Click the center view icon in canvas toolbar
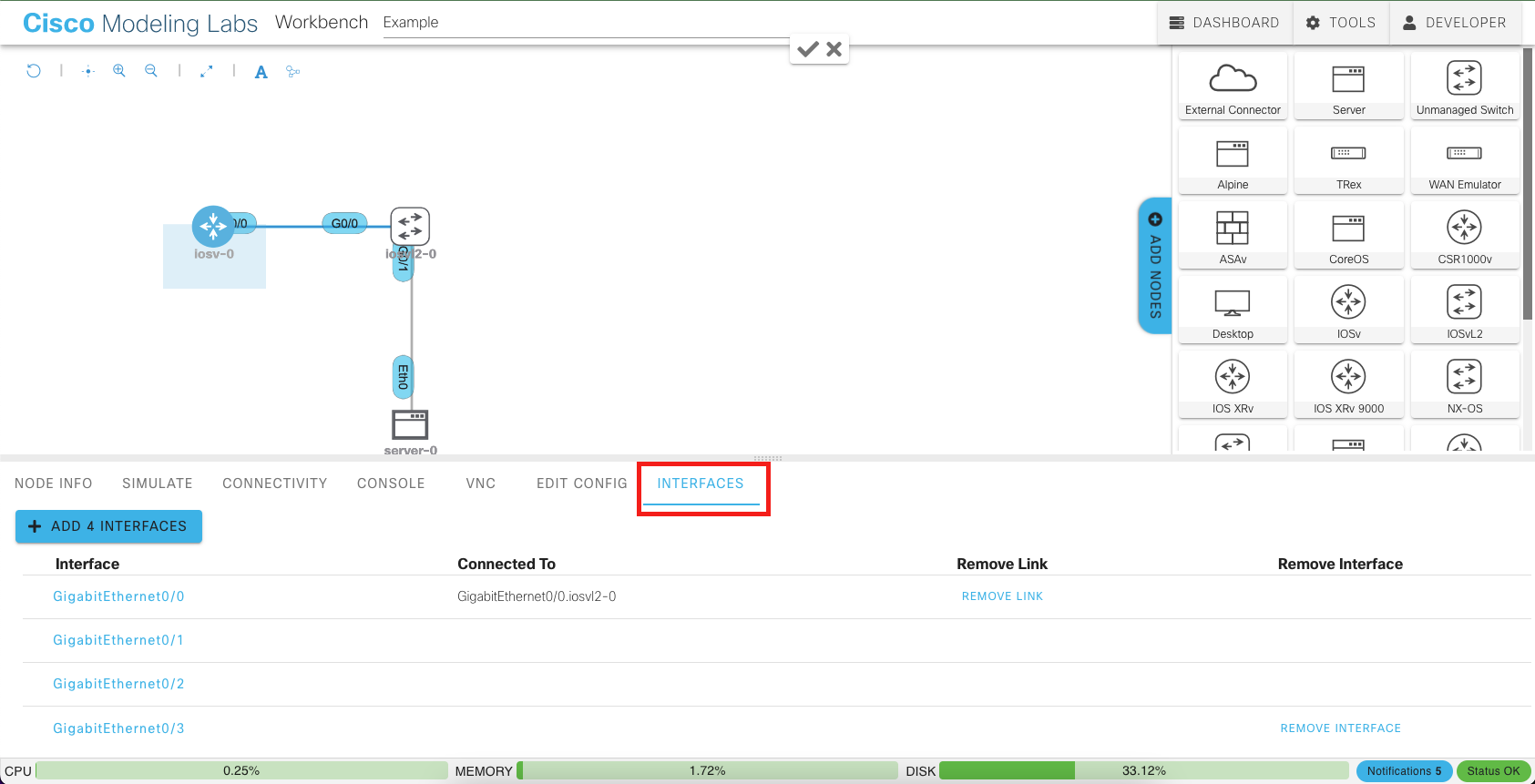Image resolution: width=1535 pixels, height=784 pixels. (87, 71)
